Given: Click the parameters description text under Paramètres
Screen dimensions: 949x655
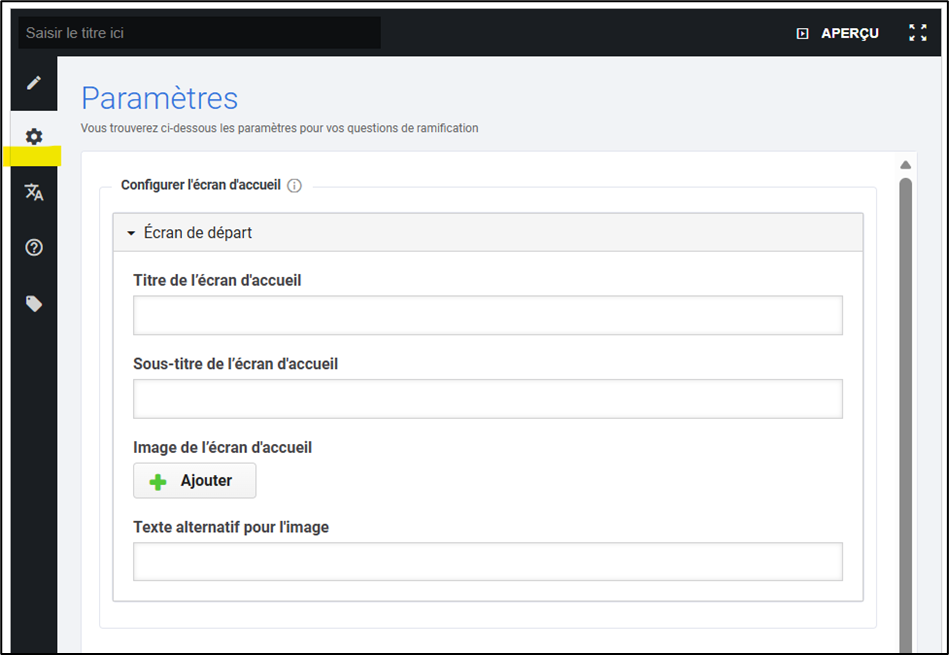Looking at the screenshot, I should pos(279,128).
